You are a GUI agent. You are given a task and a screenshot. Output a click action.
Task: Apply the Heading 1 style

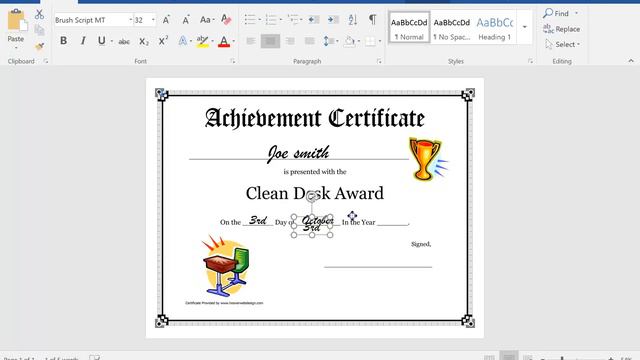pyautogui.click(x=494, y=28)
